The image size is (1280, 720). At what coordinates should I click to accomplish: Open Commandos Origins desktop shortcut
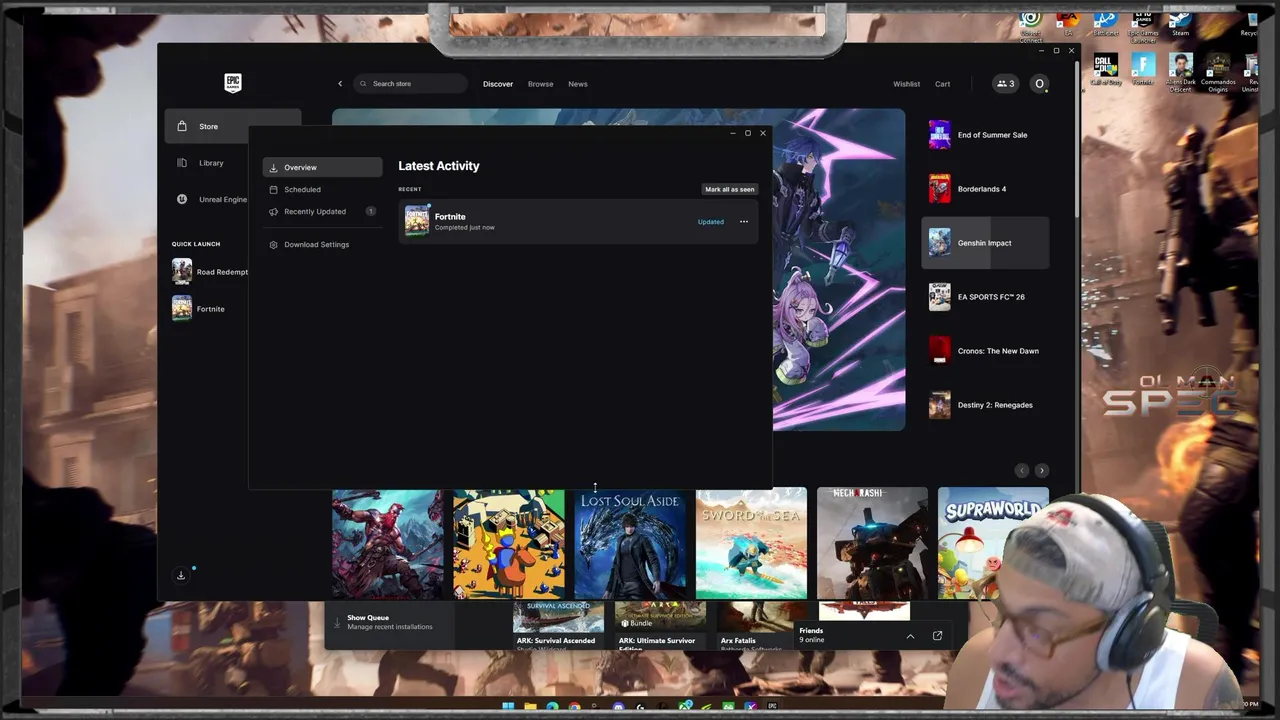1218,72
